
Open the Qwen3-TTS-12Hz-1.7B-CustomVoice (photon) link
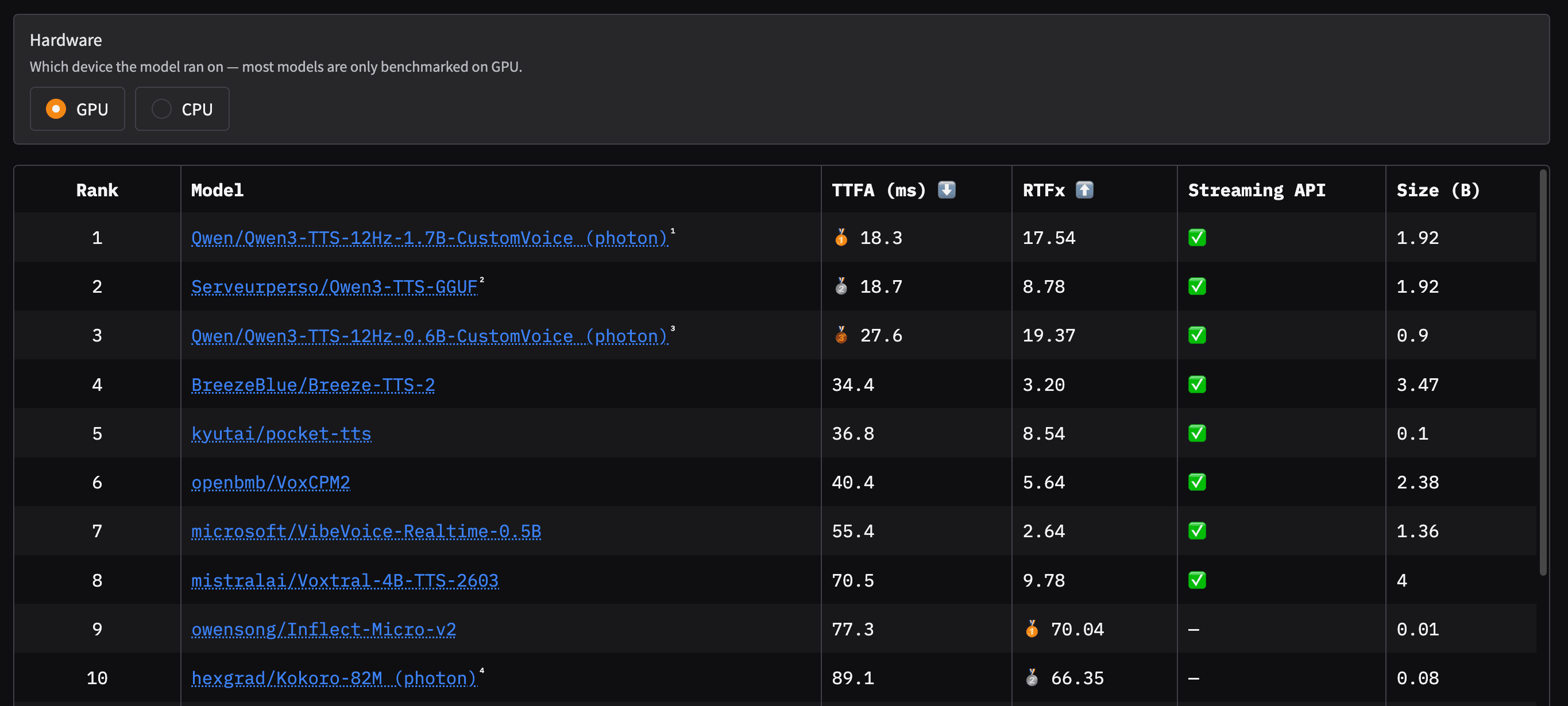point(430,238)
